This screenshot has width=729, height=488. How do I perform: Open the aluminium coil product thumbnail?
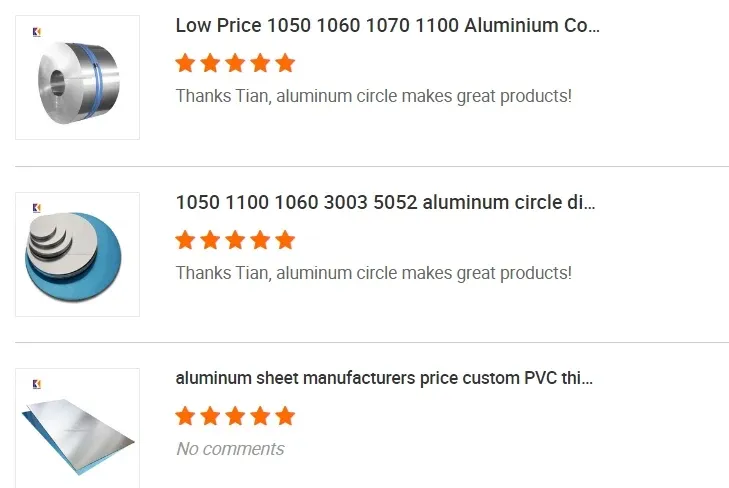tap(77, 78)
